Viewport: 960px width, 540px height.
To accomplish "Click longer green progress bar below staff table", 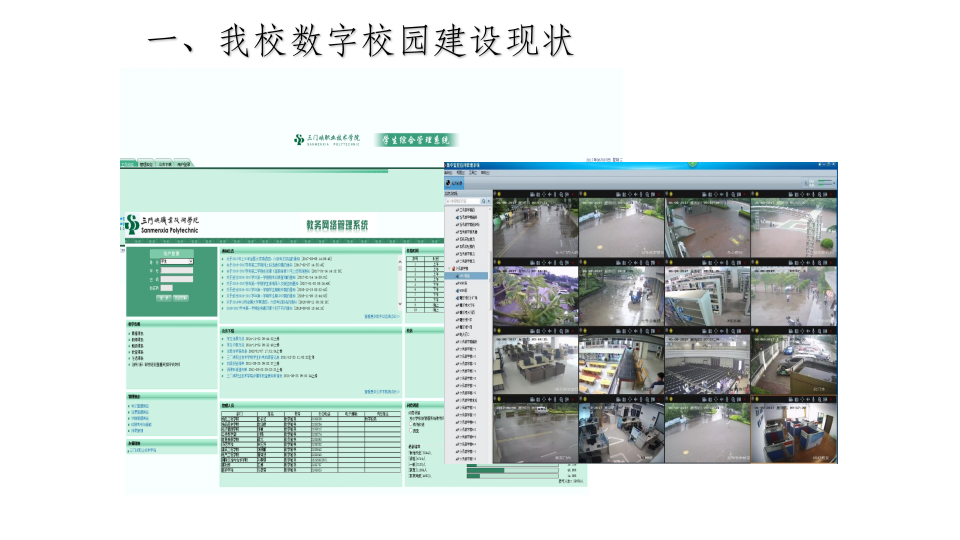I will click(x=486, y=470).
